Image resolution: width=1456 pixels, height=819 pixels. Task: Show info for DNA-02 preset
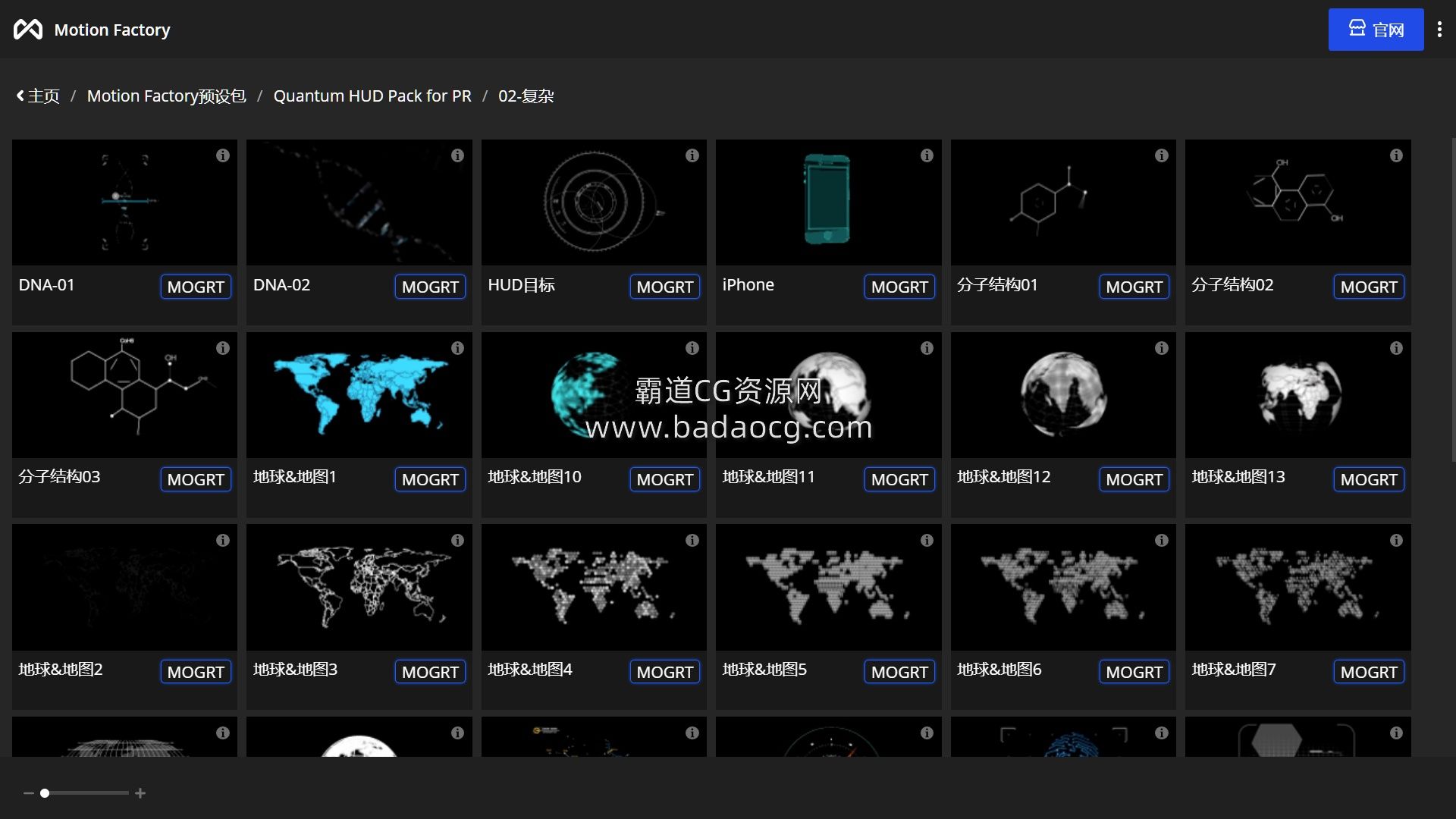457,155
